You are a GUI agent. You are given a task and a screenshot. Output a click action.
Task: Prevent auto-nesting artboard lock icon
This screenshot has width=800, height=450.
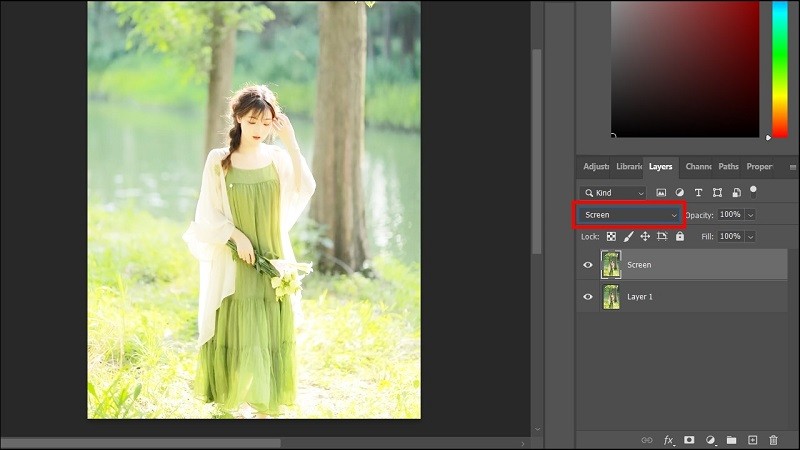point(662,236)
